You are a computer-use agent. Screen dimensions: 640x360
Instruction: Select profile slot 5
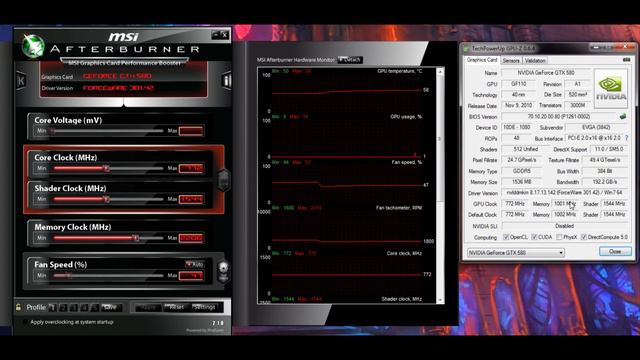tap(95, 307)
